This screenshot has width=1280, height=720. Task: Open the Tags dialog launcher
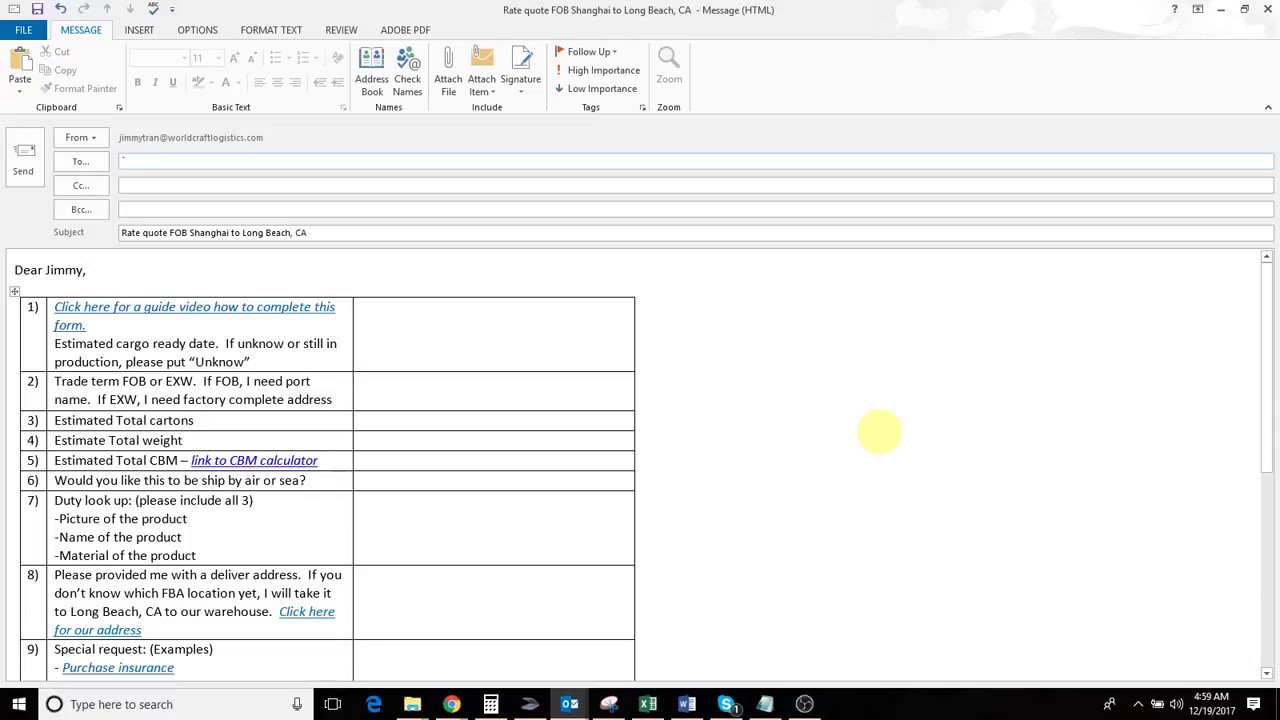642,108
